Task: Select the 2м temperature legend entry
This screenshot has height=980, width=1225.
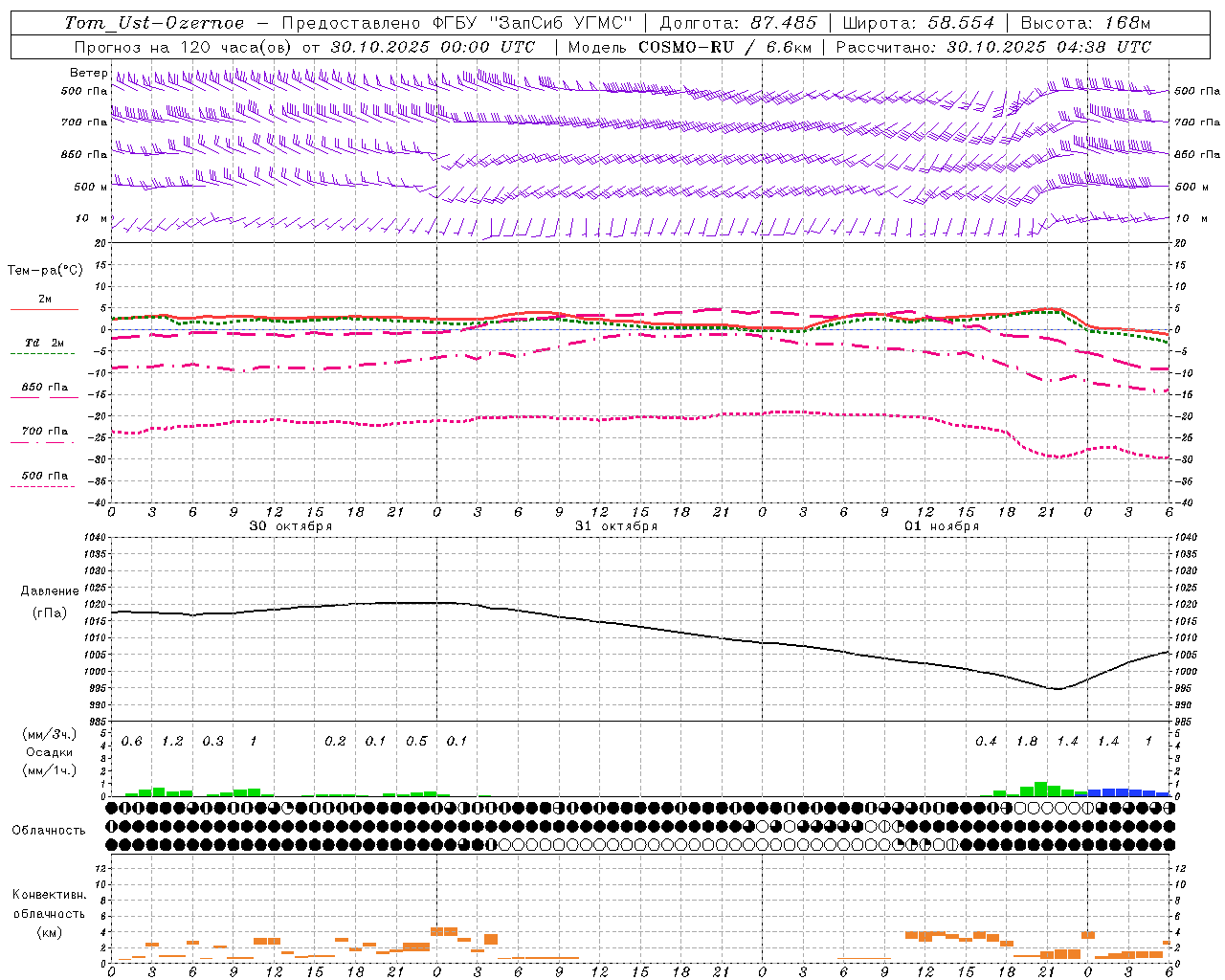Action: pyautogui.click(x=45, y=300)
